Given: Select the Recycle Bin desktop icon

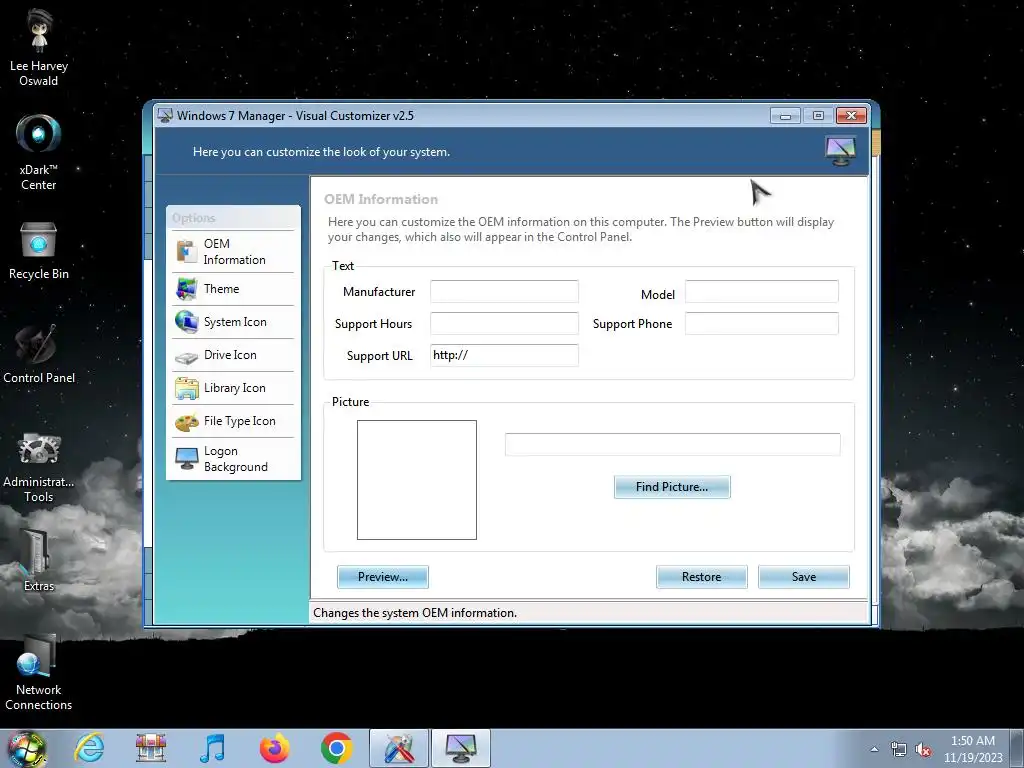Looking at the screenshot, I should (x=39, y=251).
